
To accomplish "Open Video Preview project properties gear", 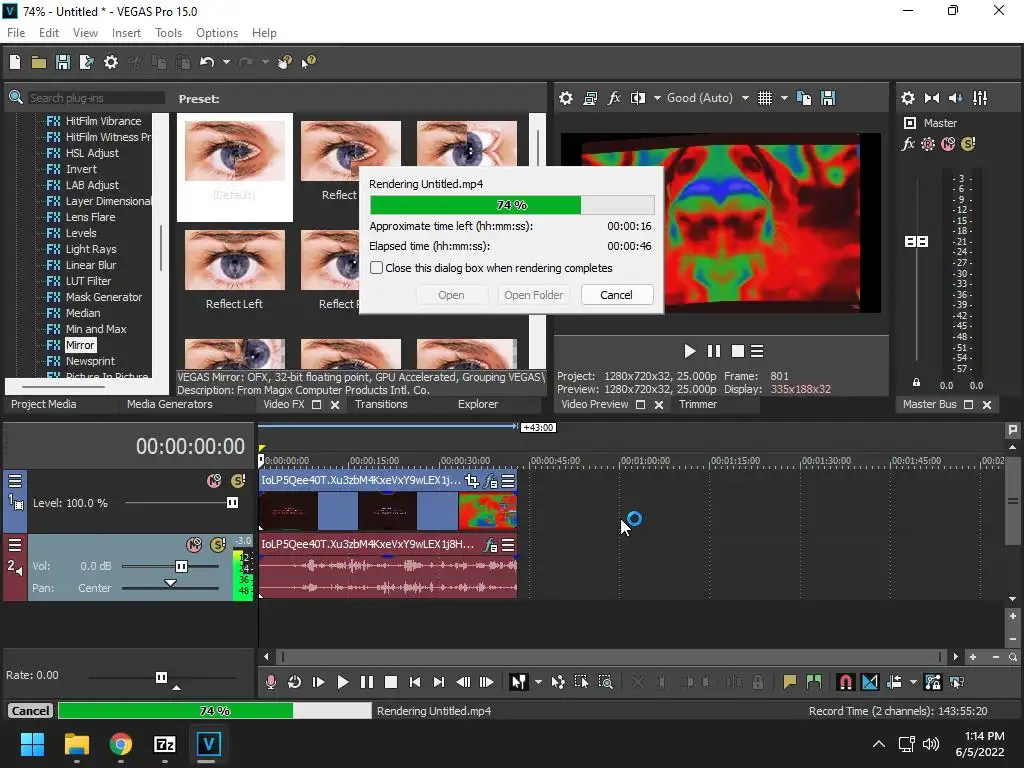I will point(566,98).
